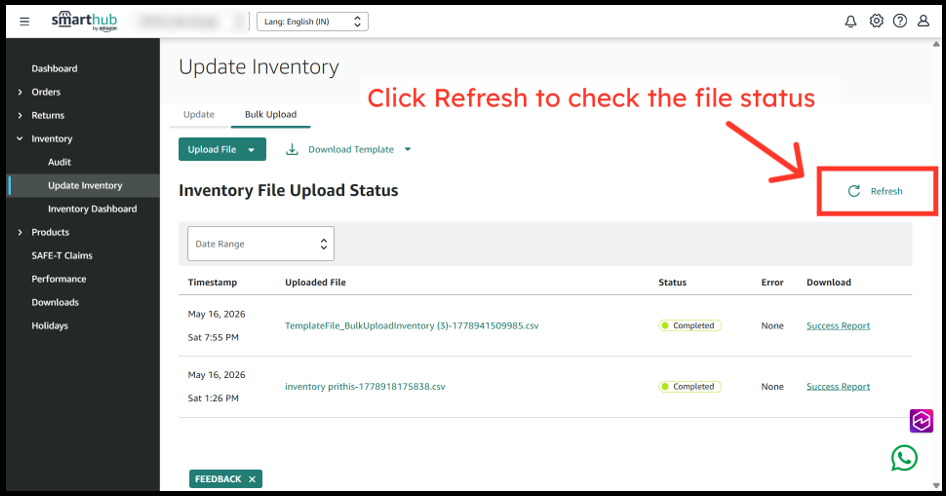Select Inventory Dashboard in the sidebar
The image size is (946, 496).
[92, 209]
